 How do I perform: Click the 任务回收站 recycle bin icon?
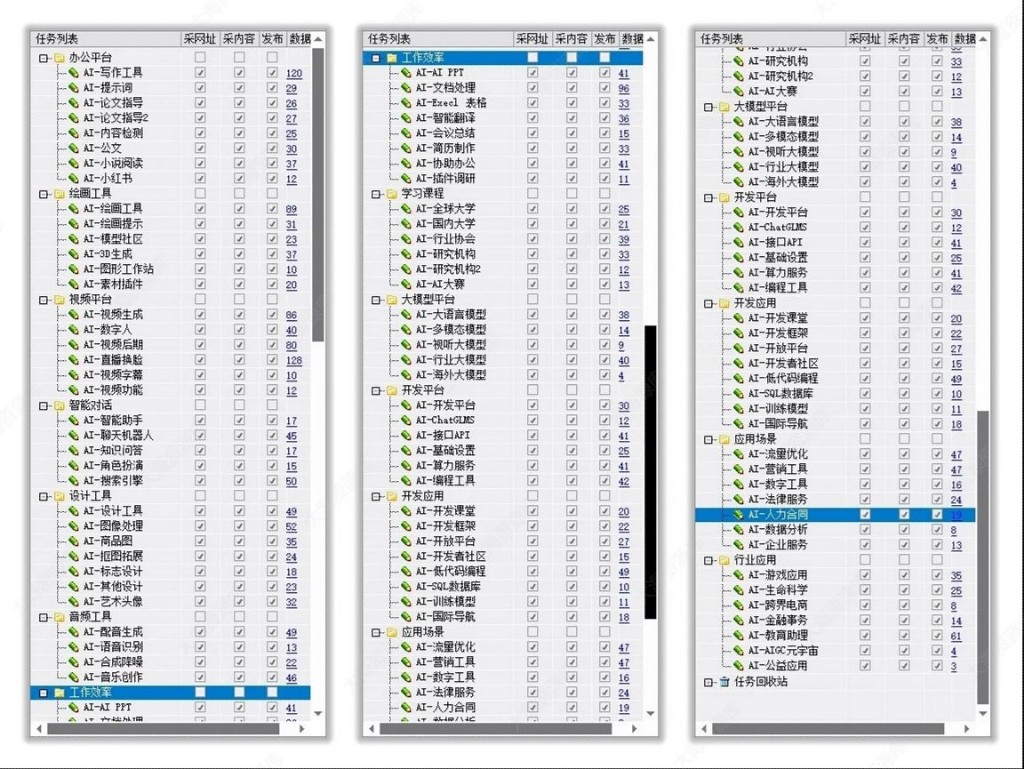(x=724, y=682)
